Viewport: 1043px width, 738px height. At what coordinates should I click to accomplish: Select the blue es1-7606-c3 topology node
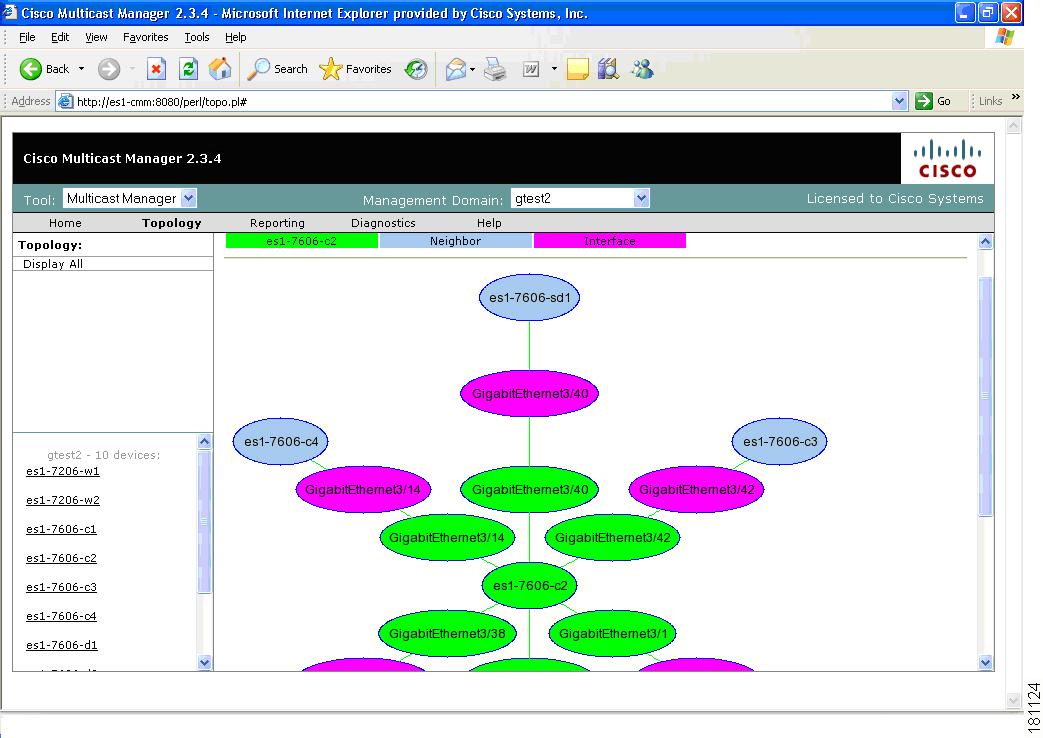(780, 441)
